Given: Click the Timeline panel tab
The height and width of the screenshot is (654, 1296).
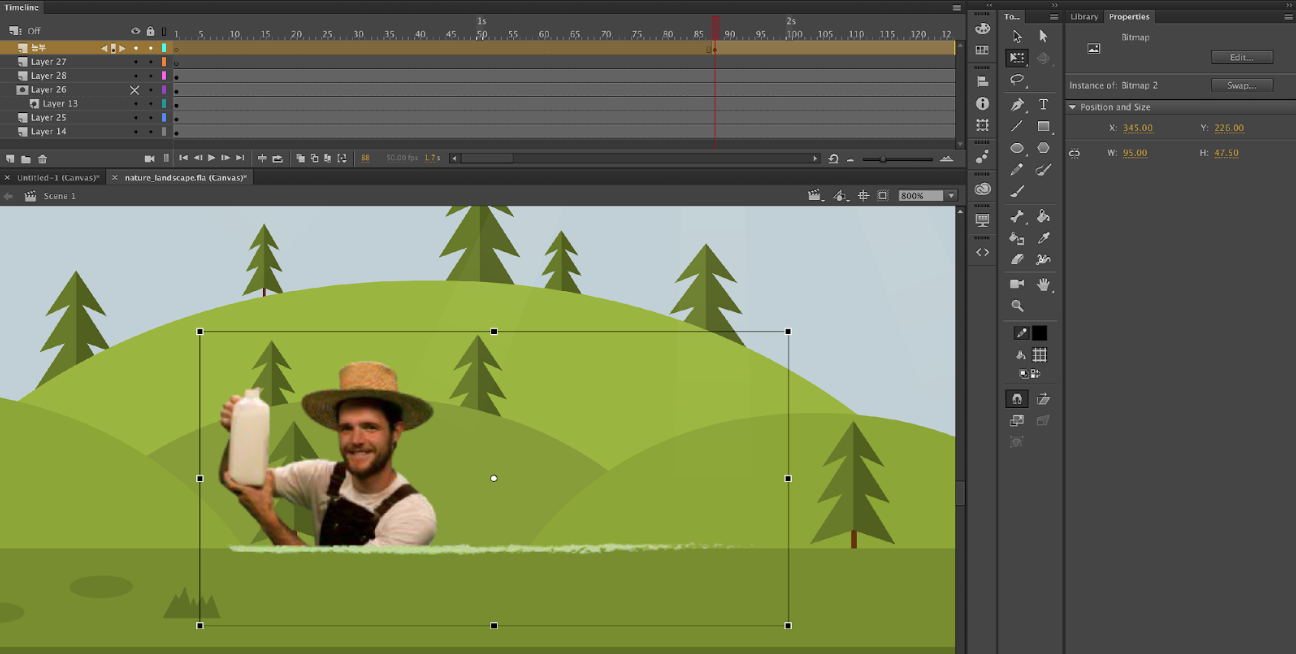Looking at the screenshot, I should [x=21, y=7].
